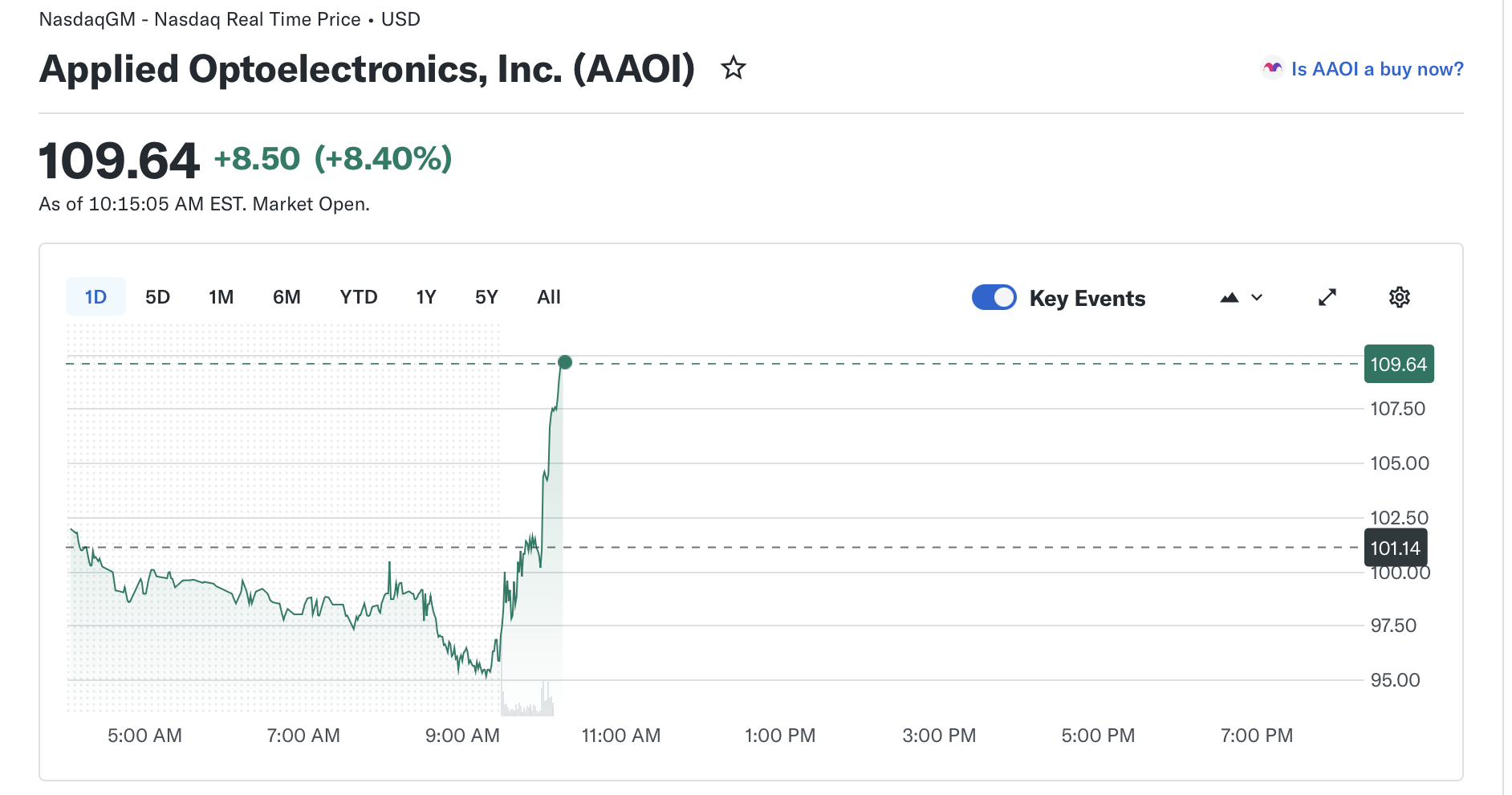1512x795 pixels.
Task: Click the mountain chart type icon
Action: pyautogui.click(x=1230, y=298)
